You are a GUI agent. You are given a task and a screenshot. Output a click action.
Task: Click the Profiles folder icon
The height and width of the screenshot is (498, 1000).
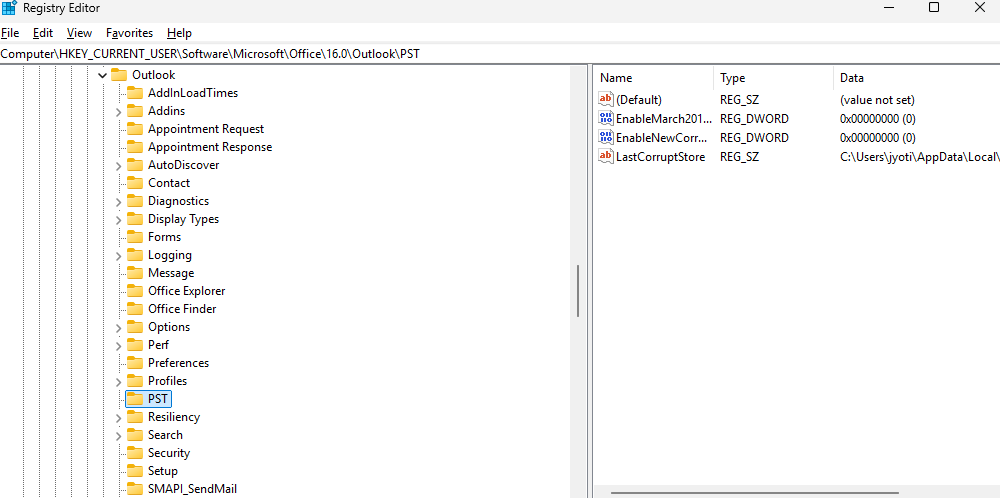(135, 381)
